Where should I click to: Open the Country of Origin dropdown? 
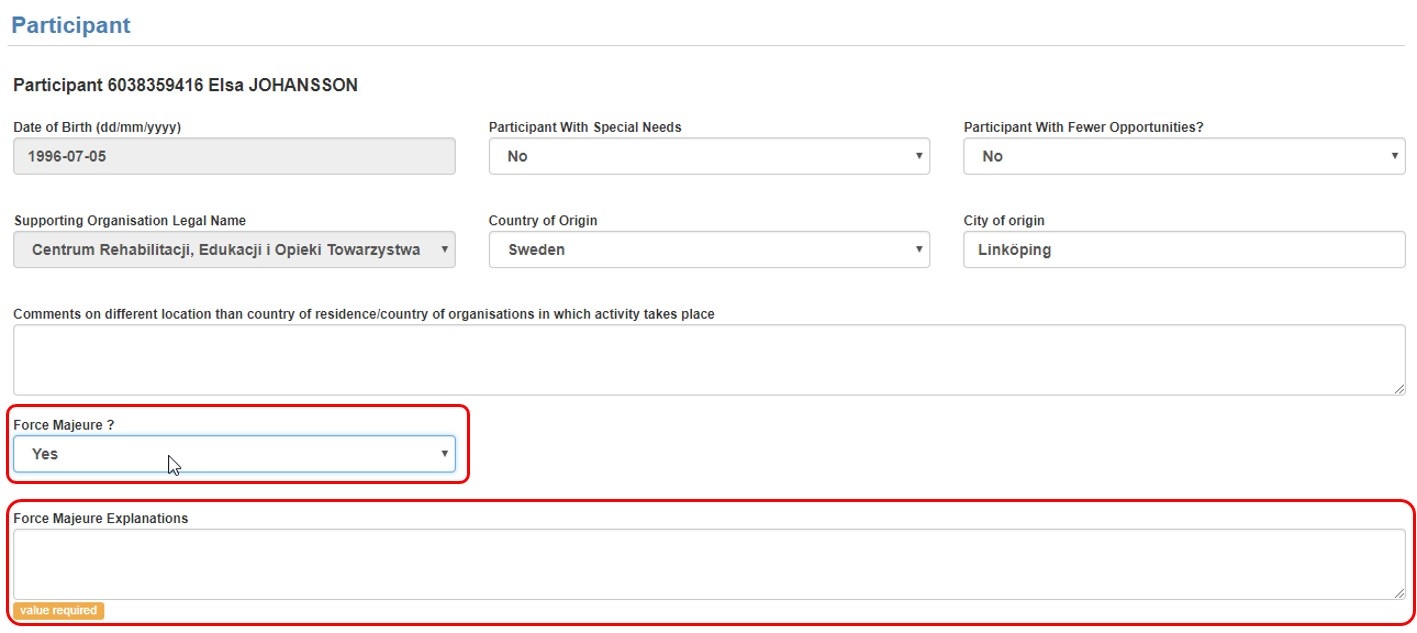click(x=709, y=250)
